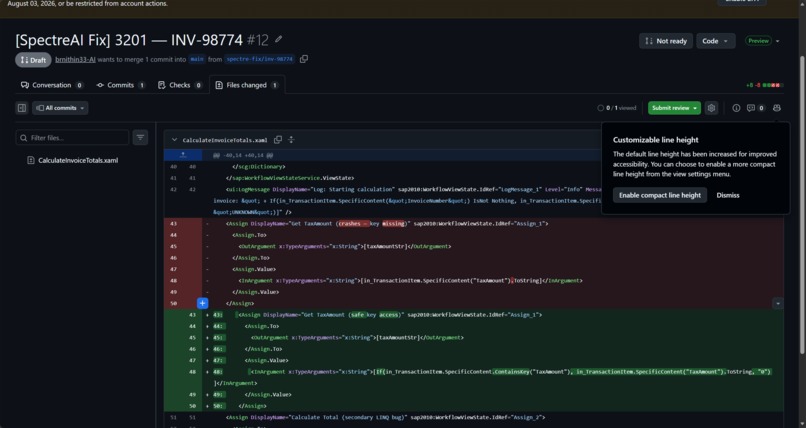Screen dimensions: 806x428
Task: Click Enable compact line height
Action: (660, 195)
